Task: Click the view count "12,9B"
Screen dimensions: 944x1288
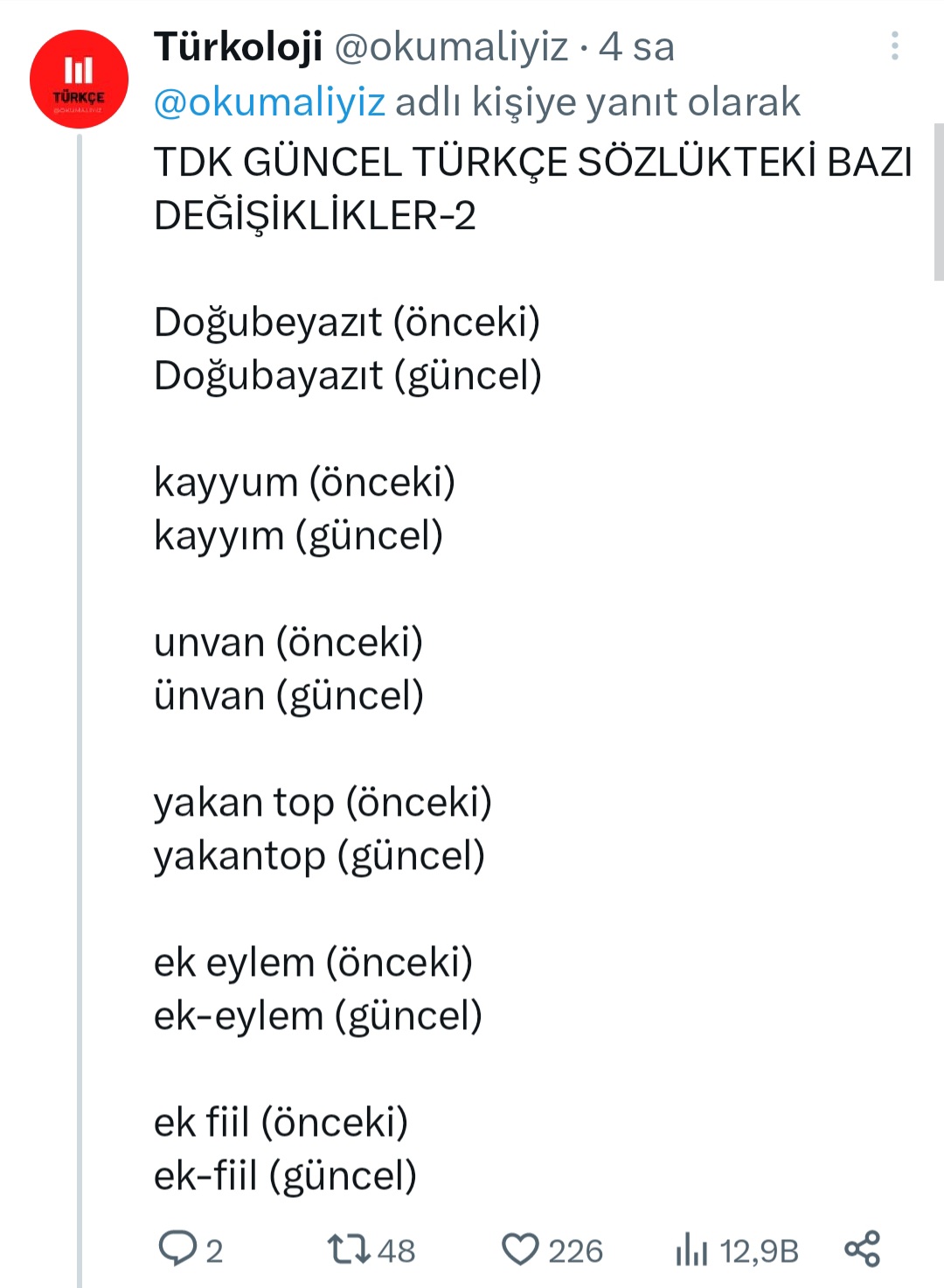Action: [x=759, y=1251]
